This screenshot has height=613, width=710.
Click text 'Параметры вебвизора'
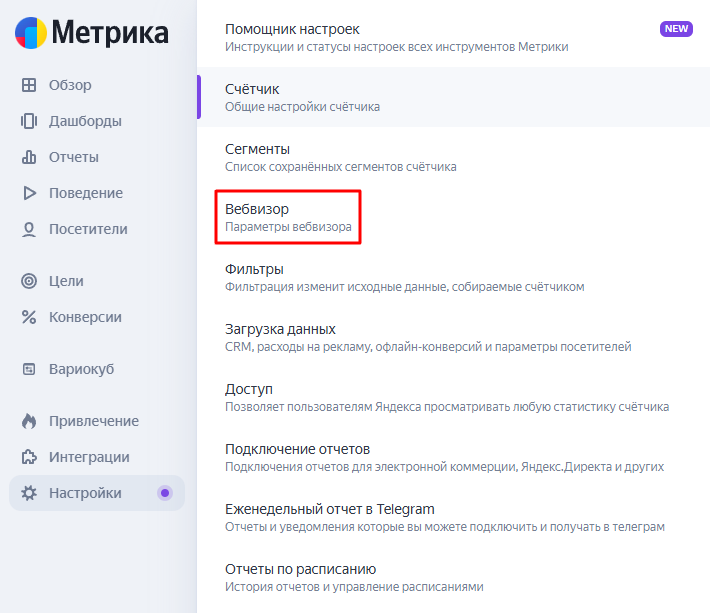tap(288, 227)
